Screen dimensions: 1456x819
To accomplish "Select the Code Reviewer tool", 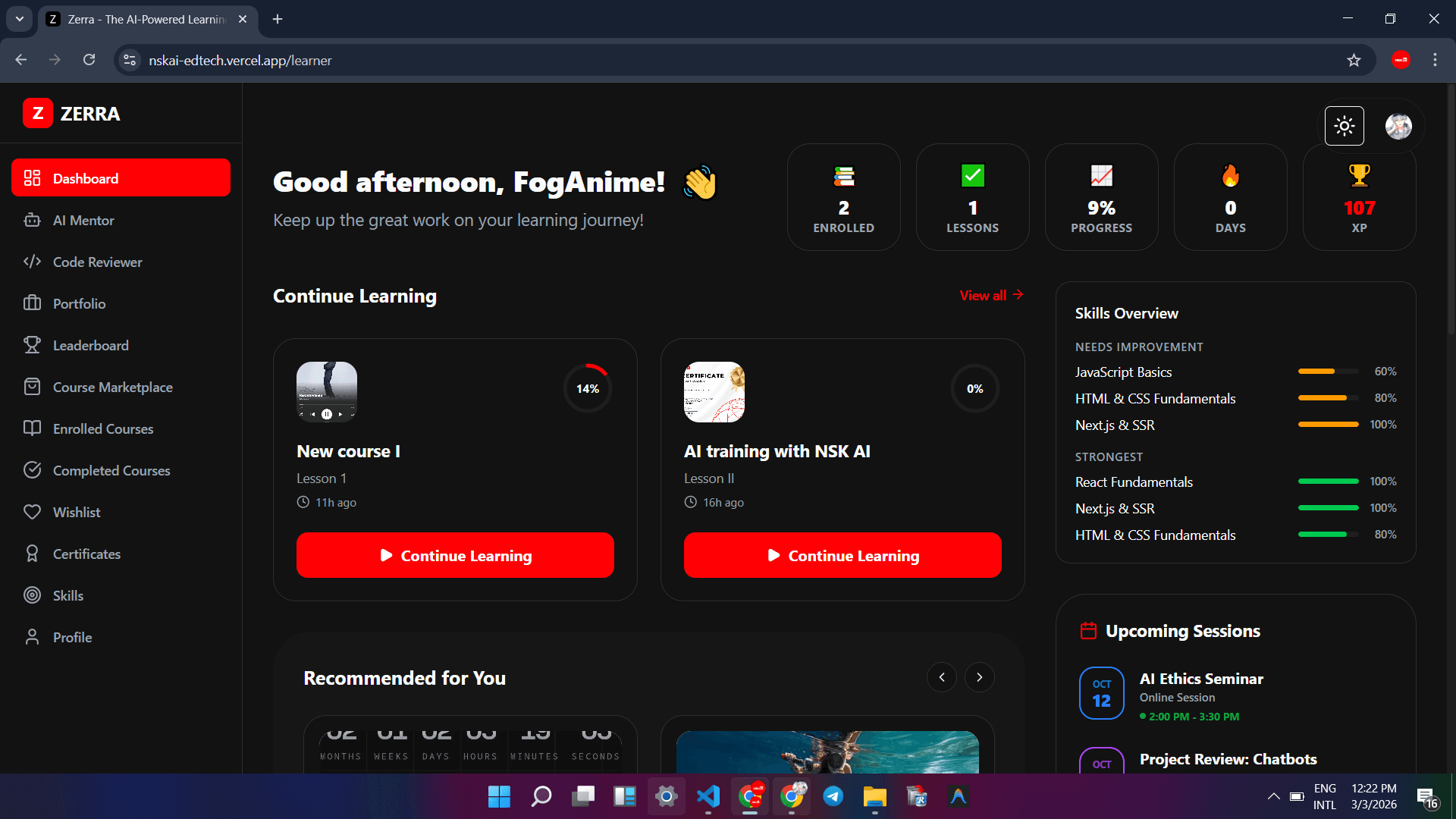I will (97, 262).
